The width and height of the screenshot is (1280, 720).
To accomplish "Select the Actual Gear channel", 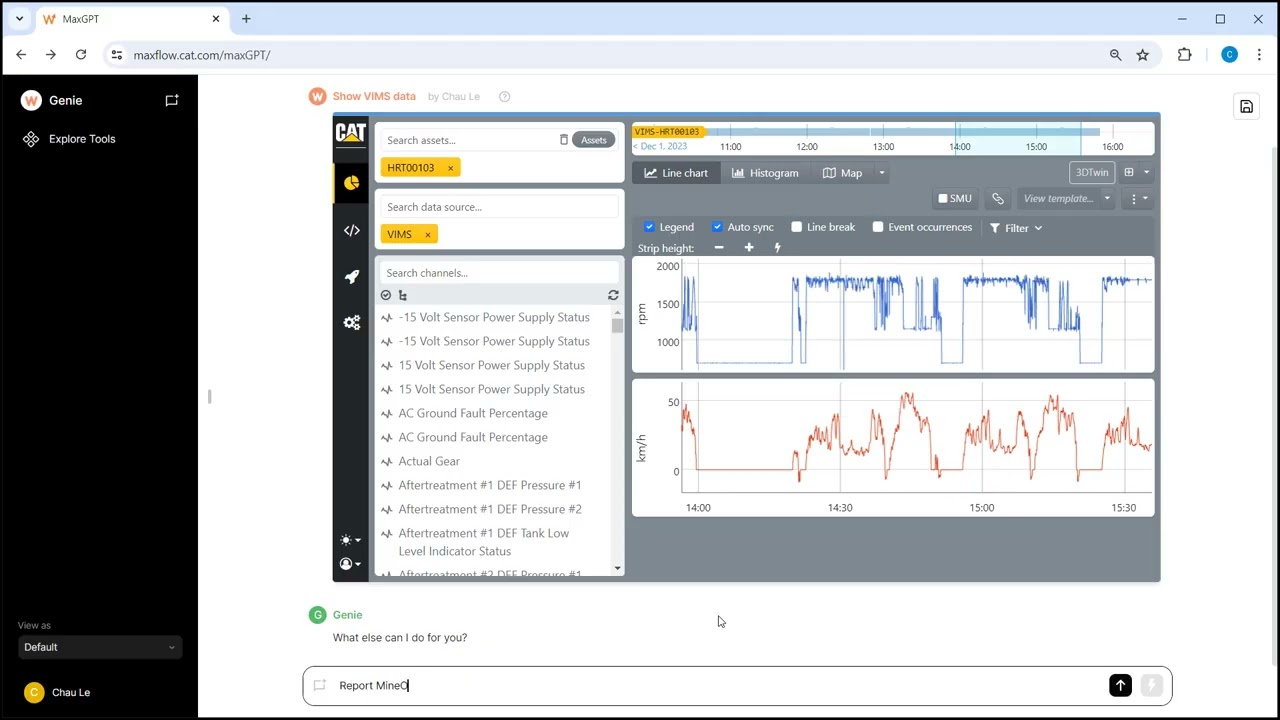I will click(429, 461).
